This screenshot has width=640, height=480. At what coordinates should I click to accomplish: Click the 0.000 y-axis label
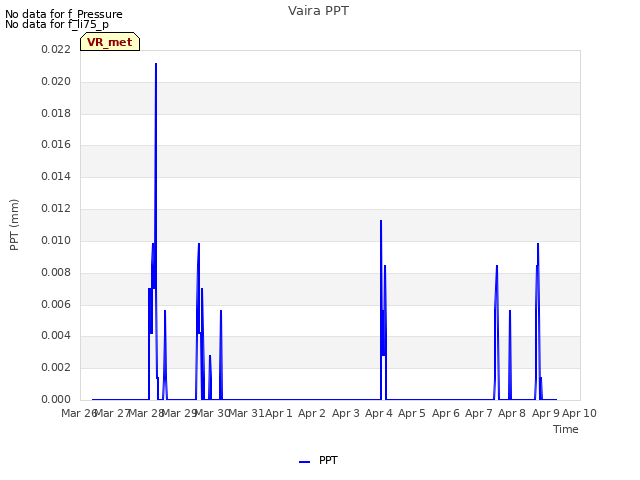tap(56, 399)
